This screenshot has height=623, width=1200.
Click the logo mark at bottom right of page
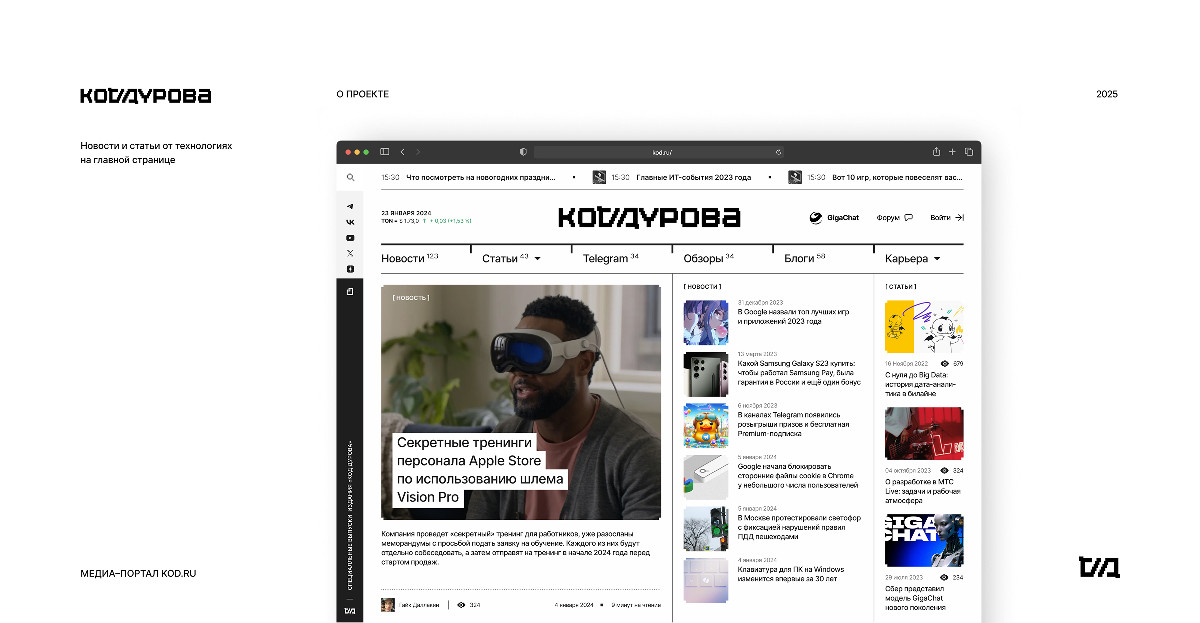(1099, 567)
